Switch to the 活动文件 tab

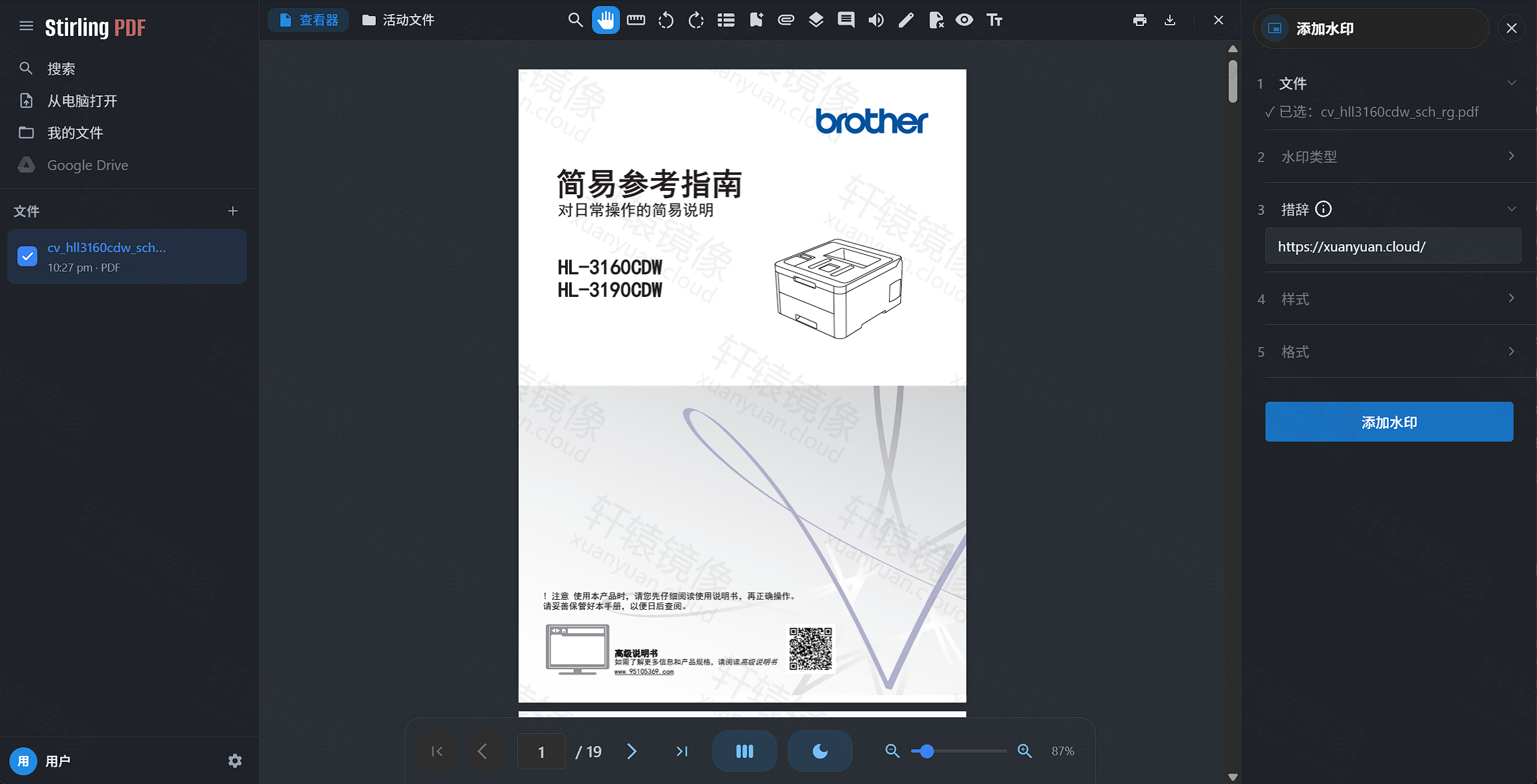(x=398, y=20)
